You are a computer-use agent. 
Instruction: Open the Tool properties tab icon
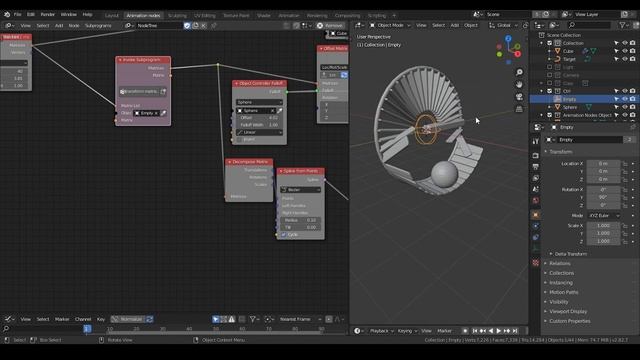(536, 141)
